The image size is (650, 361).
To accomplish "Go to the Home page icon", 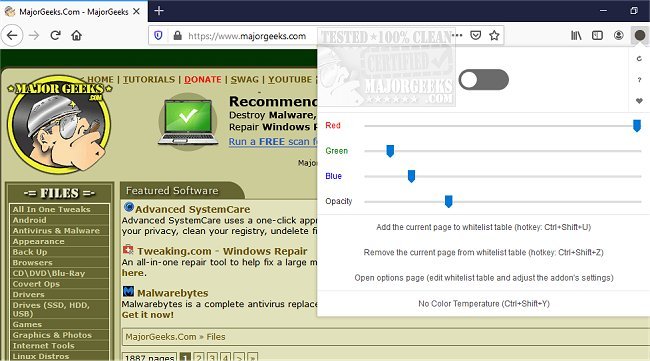I will (76, 36).
